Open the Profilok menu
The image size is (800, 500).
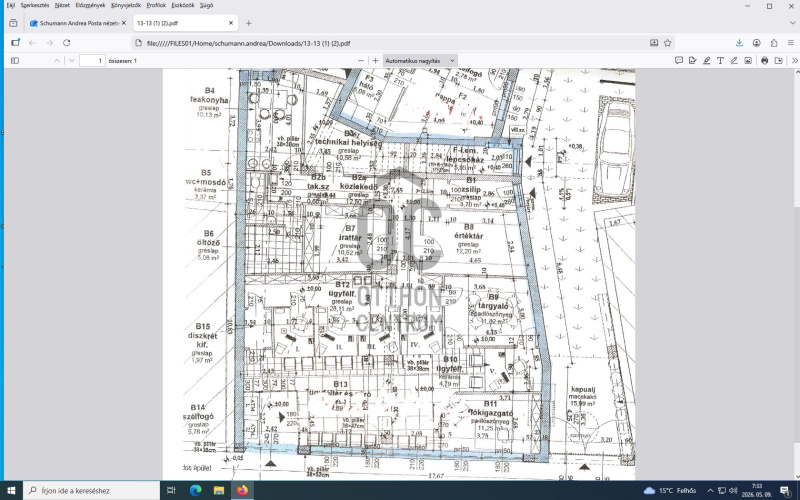pos(156,5)
